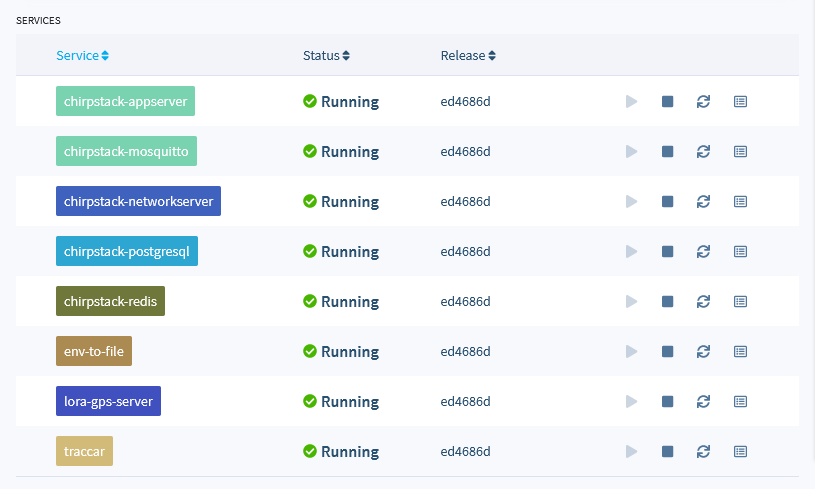
Task: Restart the chirpstack-mosquitto service
Action: (x=703, y=151)
